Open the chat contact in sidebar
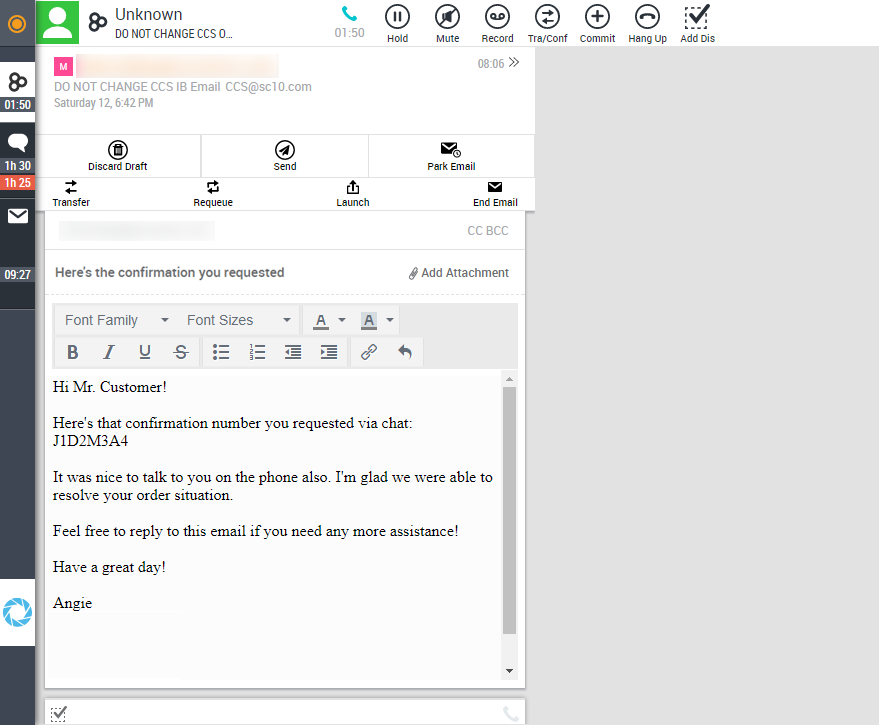The width and height of the screenshot is (879, 725). point(17,143)
